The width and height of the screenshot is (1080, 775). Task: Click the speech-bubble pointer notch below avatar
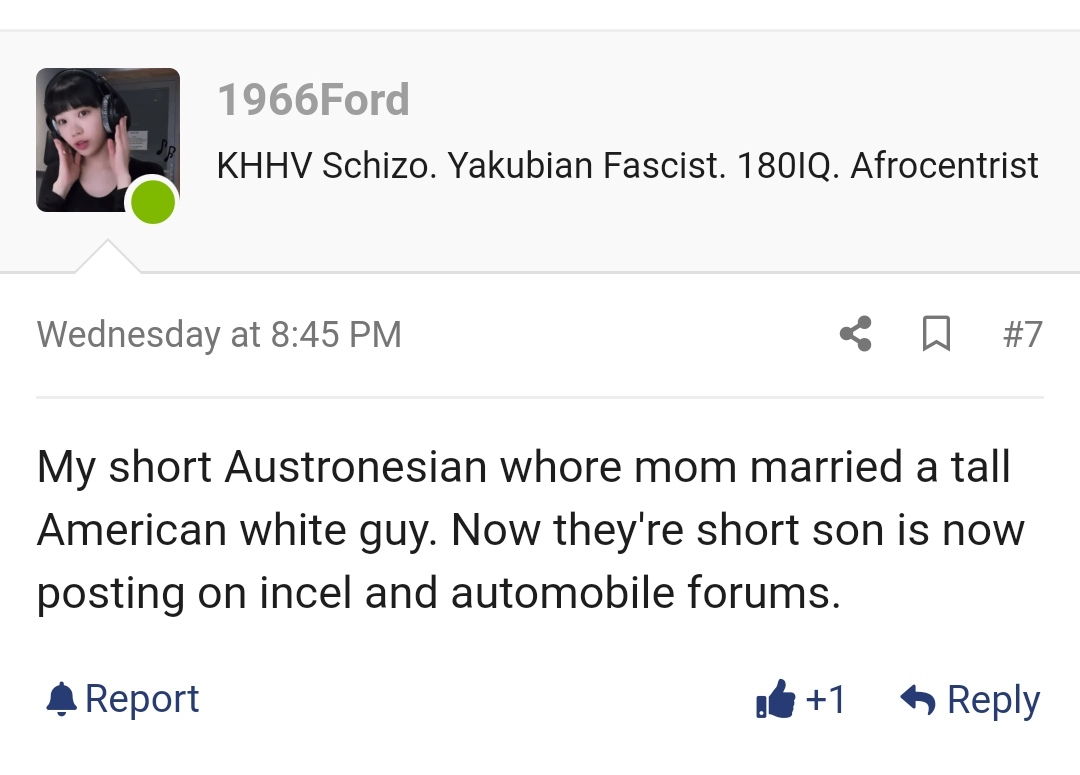coord(107,257)
